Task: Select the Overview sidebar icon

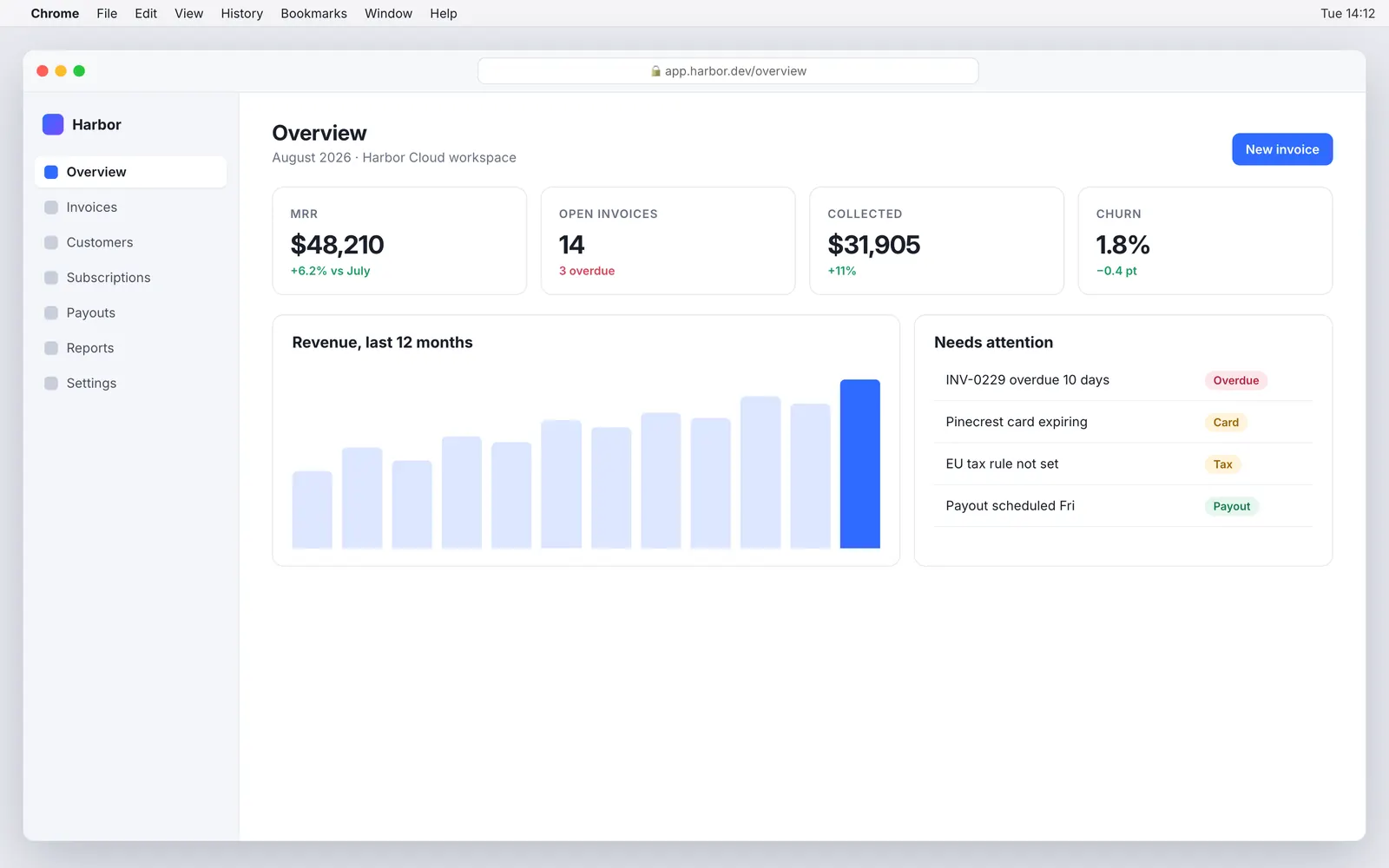Action: coord(51,172)
